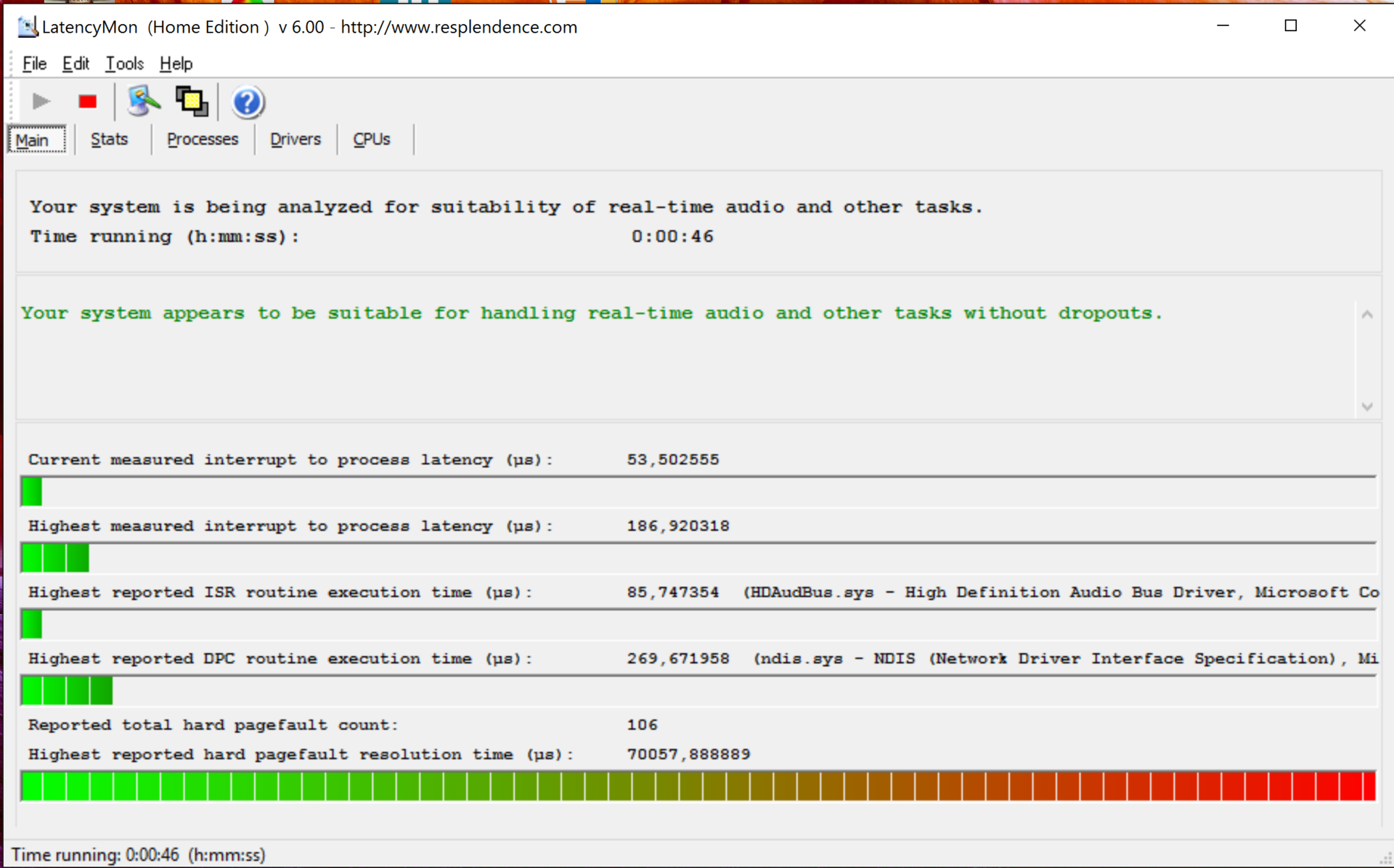Screen dimensions: 1394x868
Task: Click the highest DPC routine execution bar
Action: (67, 690)
